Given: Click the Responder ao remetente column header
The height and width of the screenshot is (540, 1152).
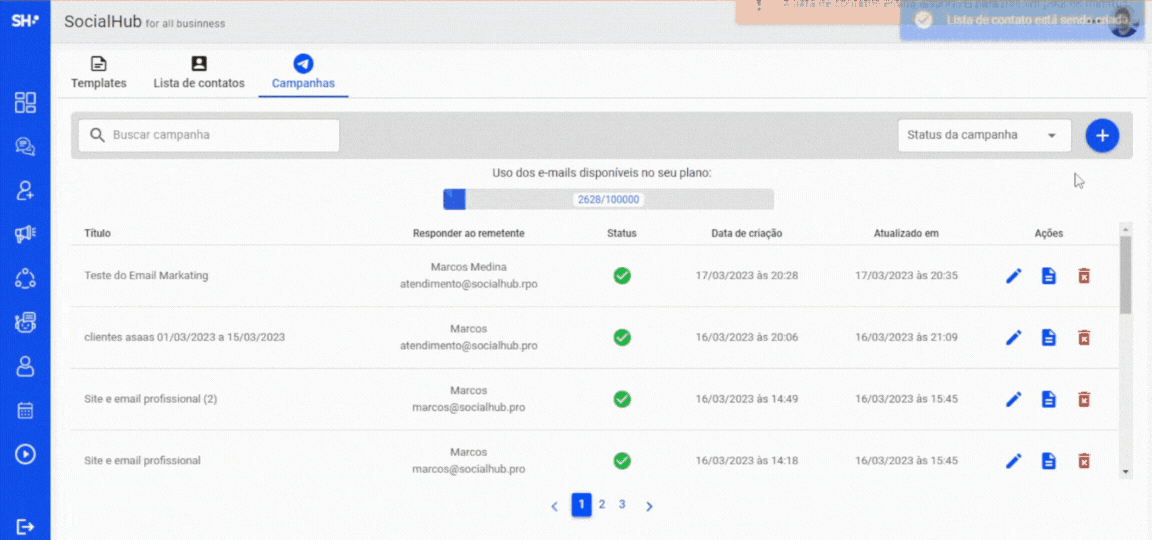Looking at the screenshot, I should tap(469, 234).
